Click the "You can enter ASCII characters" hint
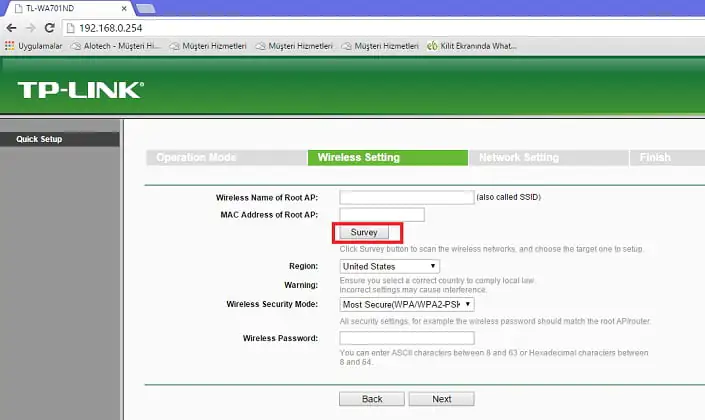The height and width of the screenshot is (420, 705). pyautogui.click(x=494, y=357)
